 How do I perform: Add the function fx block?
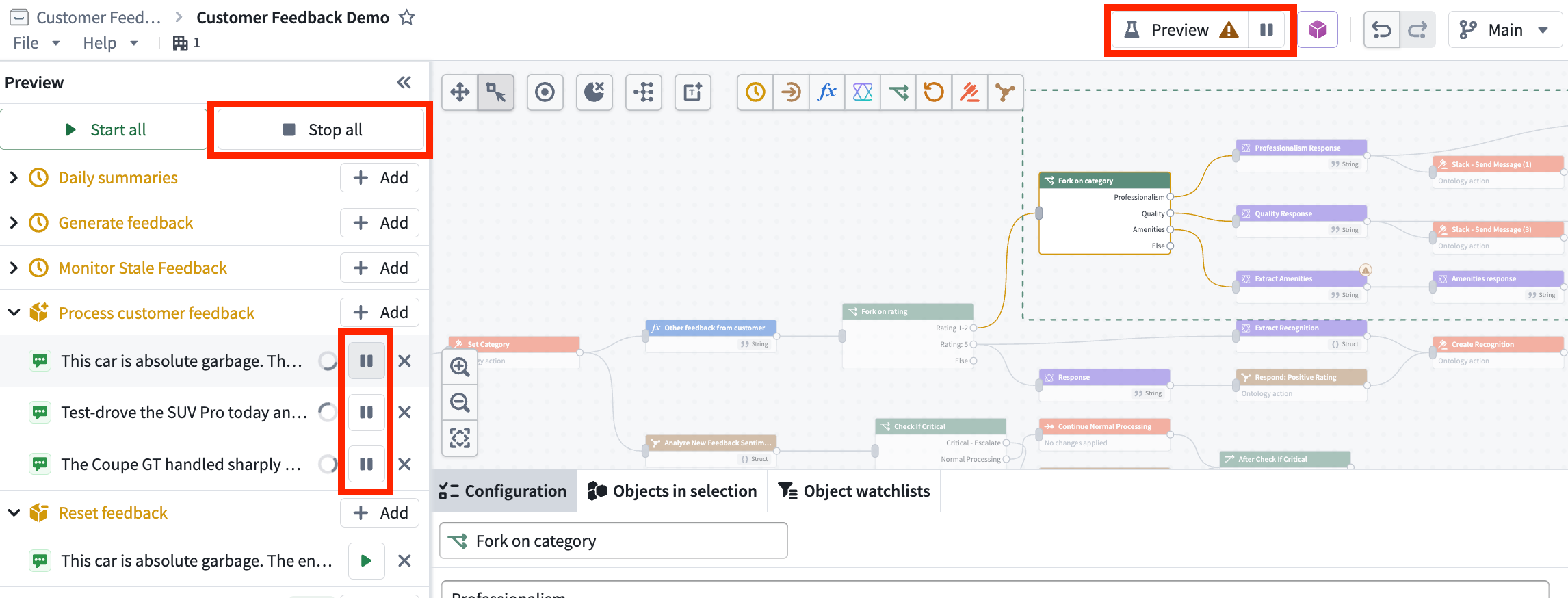coord(826,92)
